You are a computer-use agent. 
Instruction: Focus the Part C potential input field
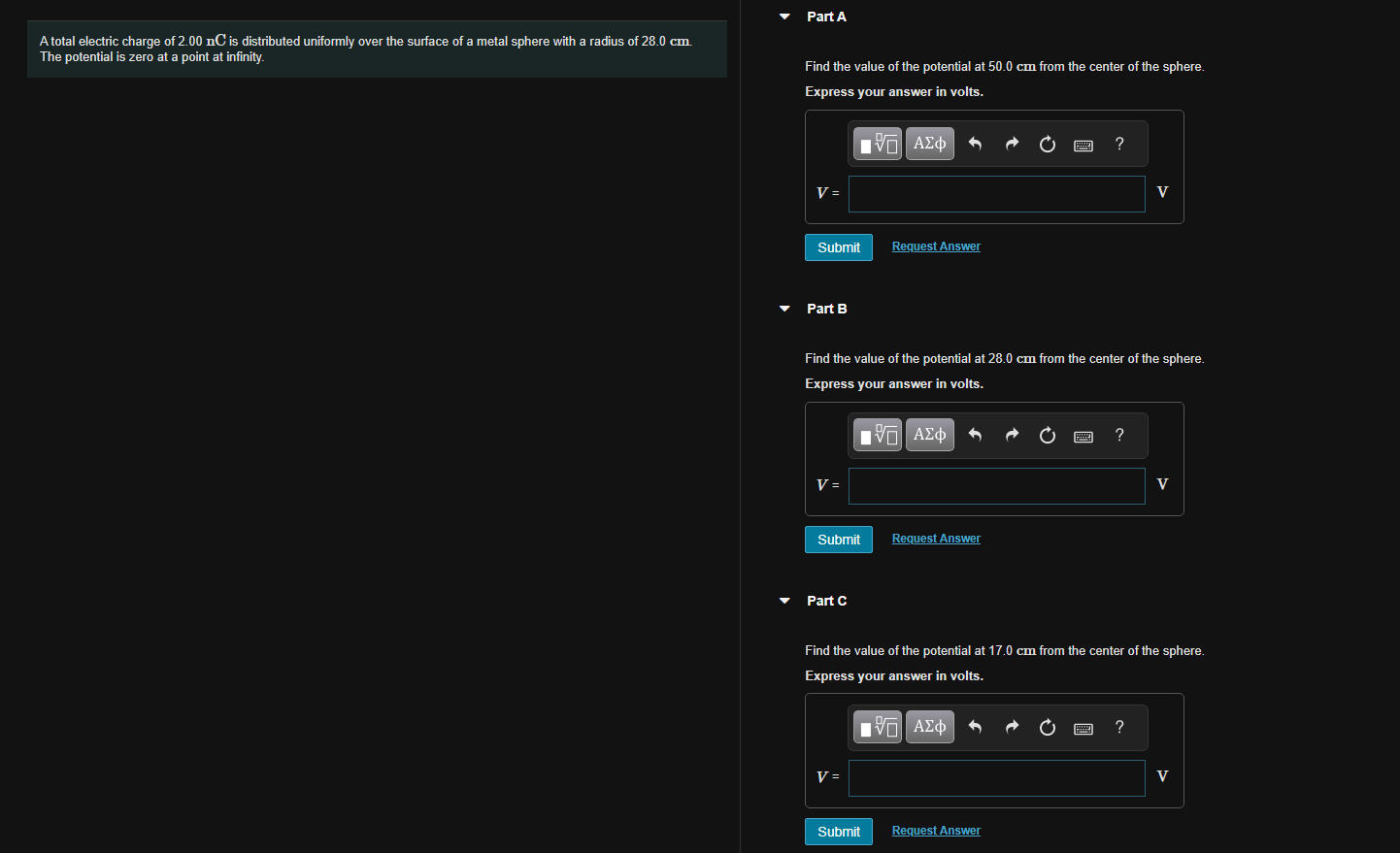[x=997, y=778]
